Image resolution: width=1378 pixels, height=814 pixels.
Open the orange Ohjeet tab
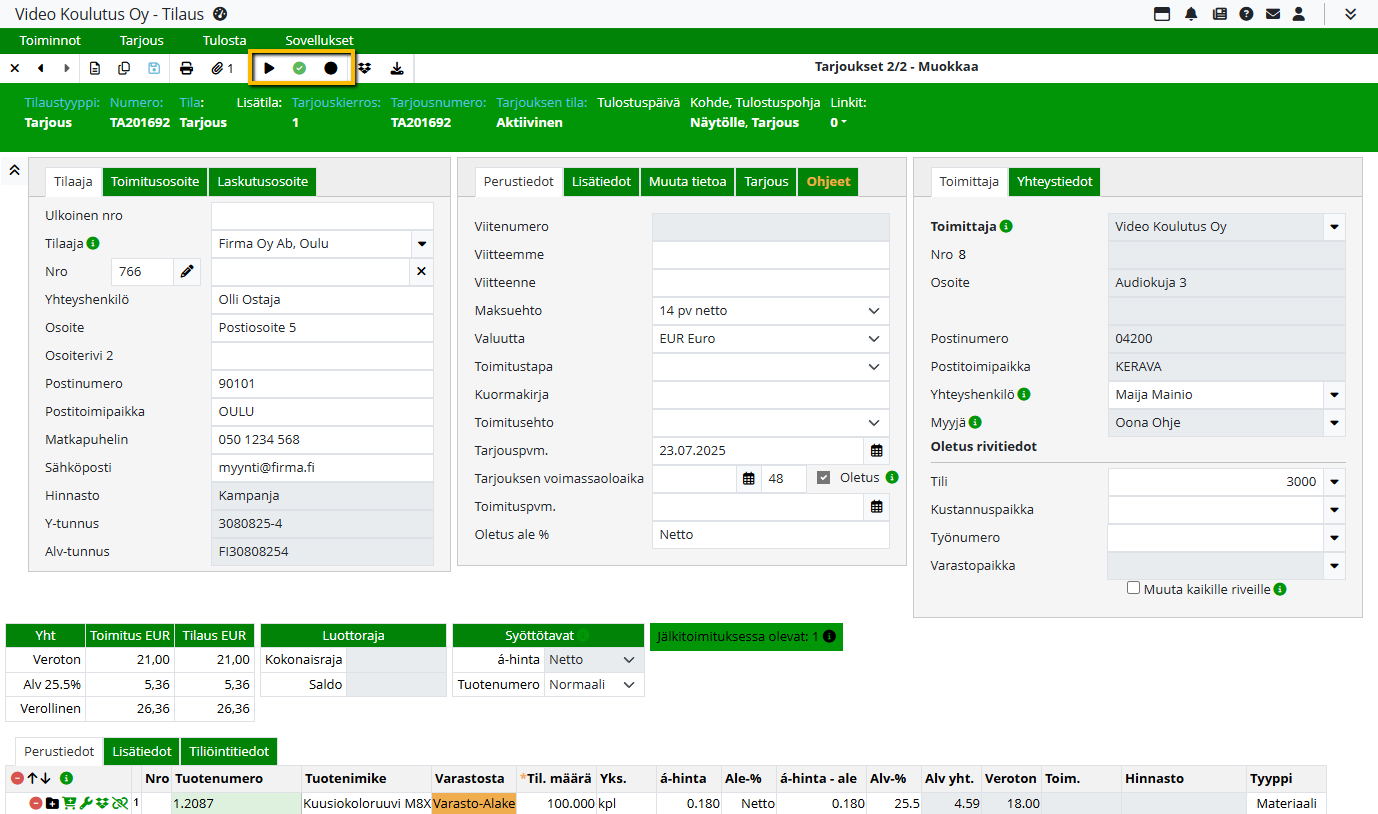pos(828,182)
